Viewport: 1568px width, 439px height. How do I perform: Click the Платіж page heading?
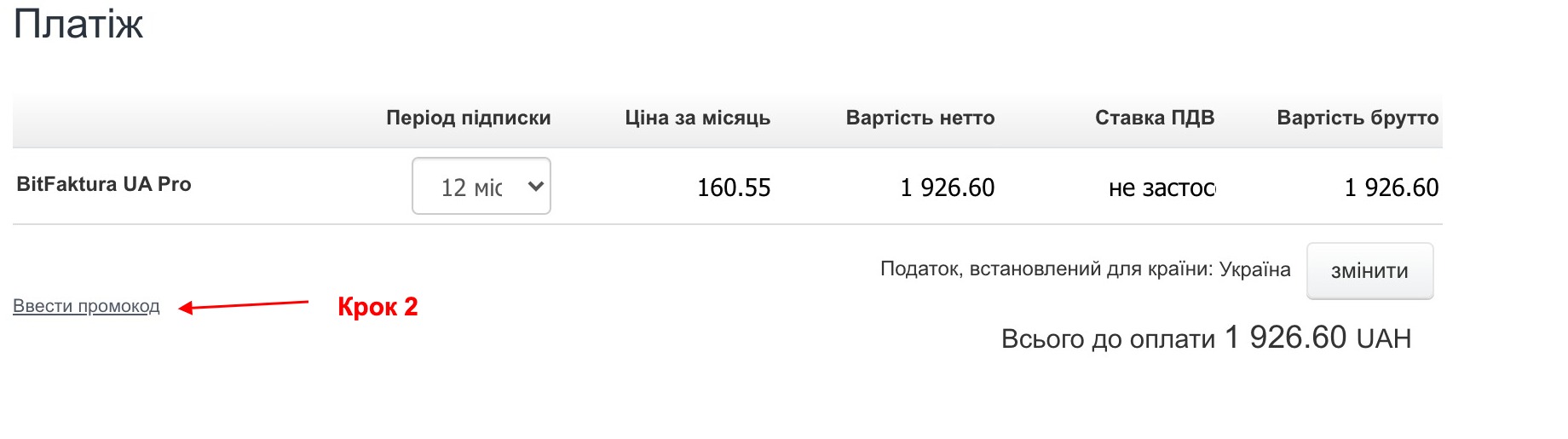[78, 24]
